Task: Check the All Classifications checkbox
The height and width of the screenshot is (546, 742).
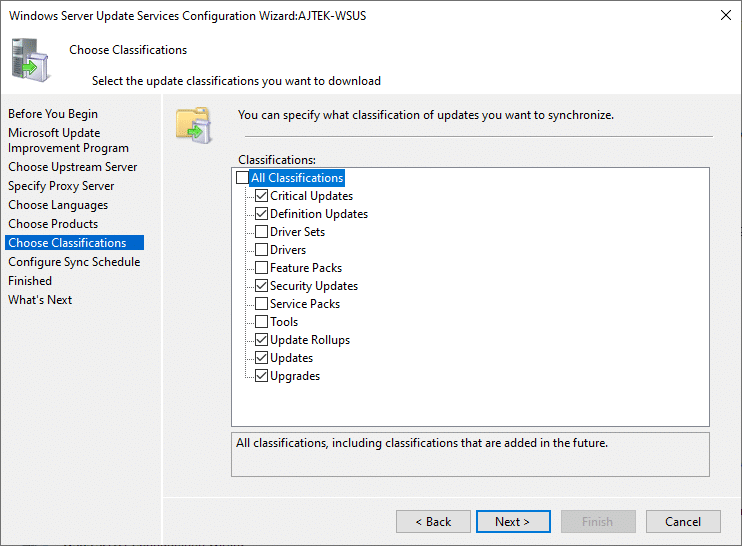Action: pos(242,178)
